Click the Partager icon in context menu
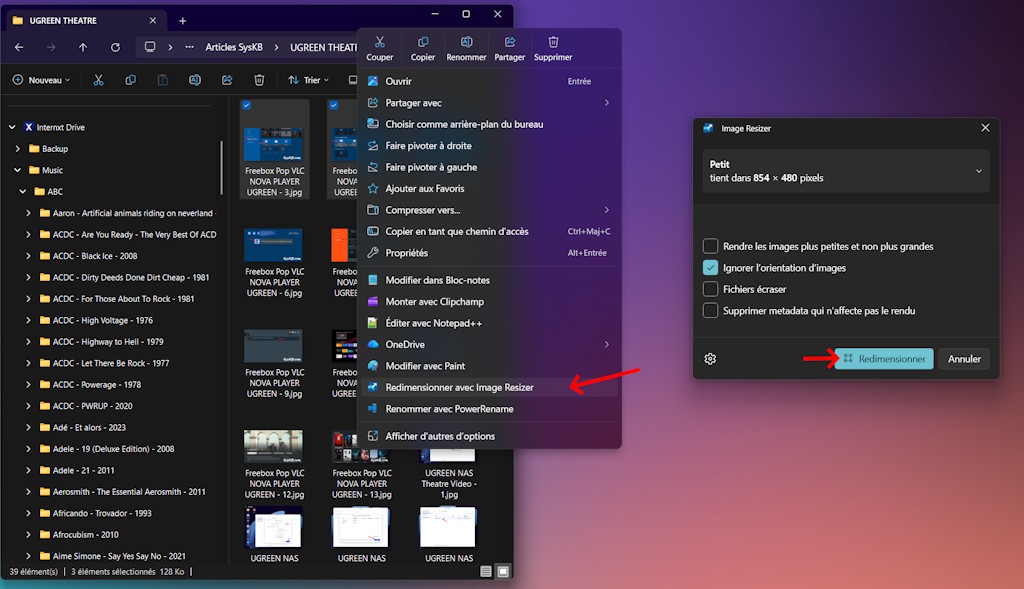 point(509,43)
